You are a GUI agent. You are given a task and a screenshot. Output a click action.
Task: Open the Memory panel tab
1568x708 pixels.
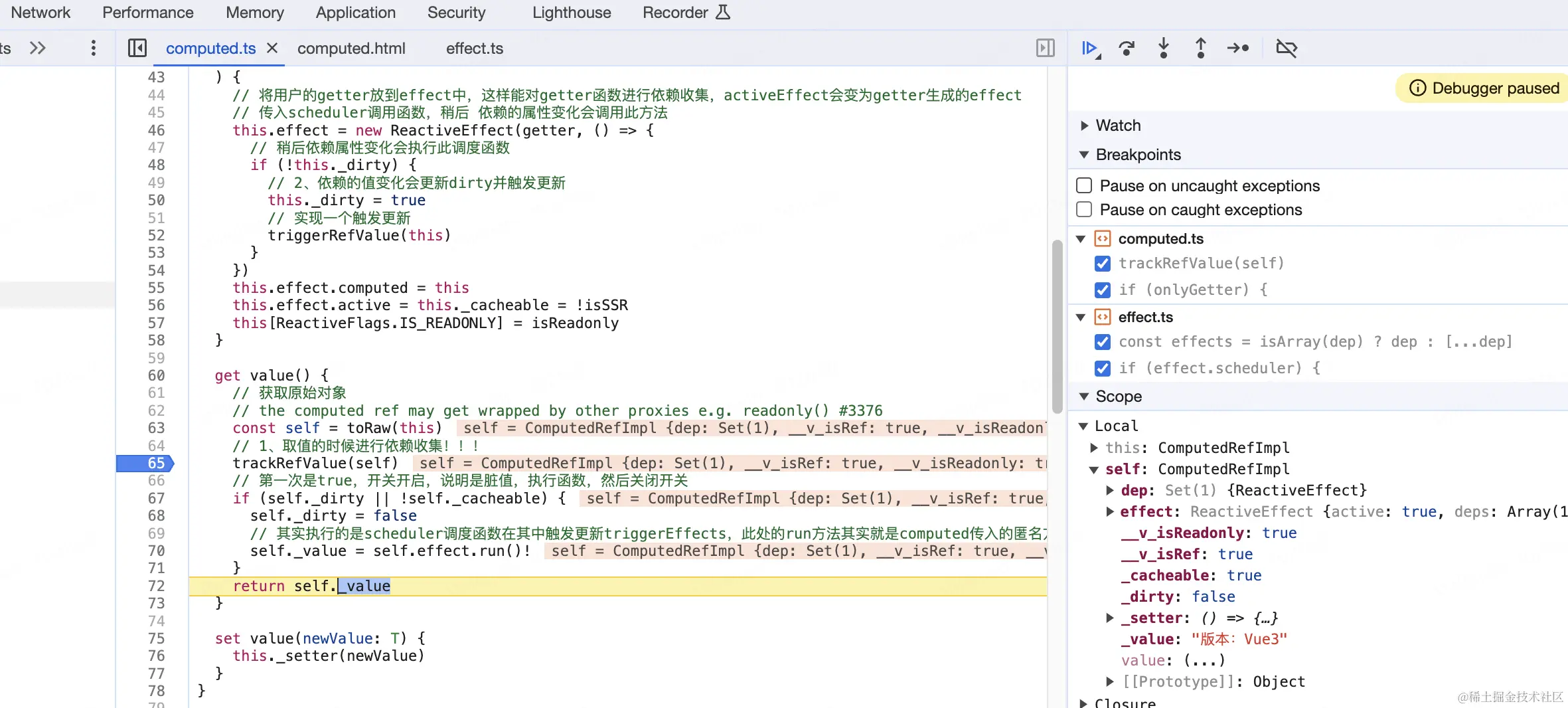click(255, 13)
